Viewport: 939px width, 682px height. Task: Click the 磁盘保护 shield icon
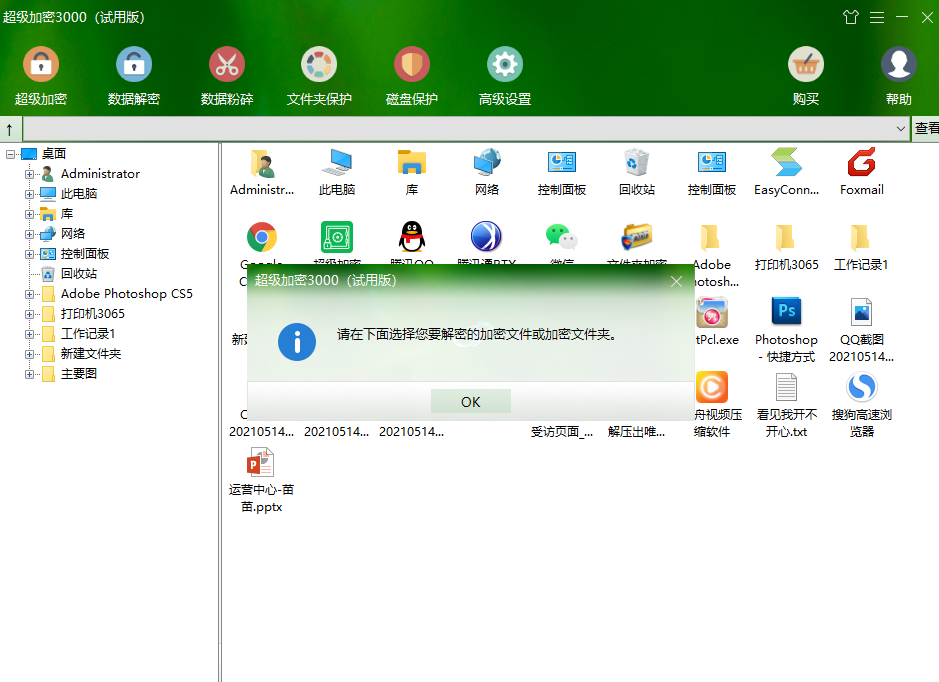pos(412,65)
